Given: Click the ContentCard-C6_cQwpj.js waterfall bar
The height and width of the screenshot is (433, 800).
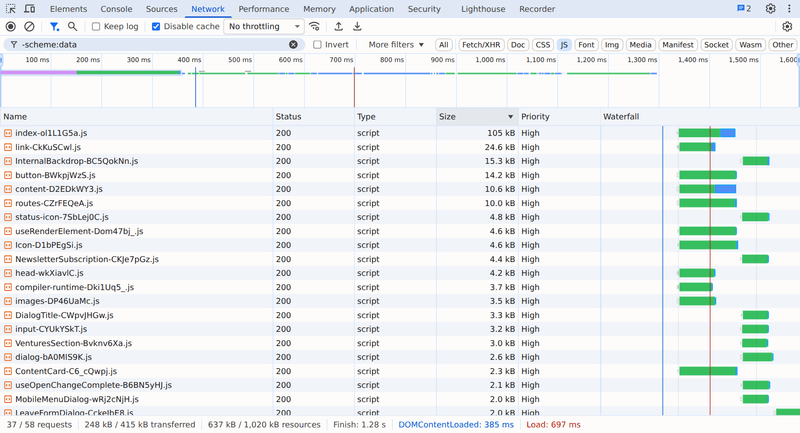Looking at the screenshot, I should tap(708, 371).
